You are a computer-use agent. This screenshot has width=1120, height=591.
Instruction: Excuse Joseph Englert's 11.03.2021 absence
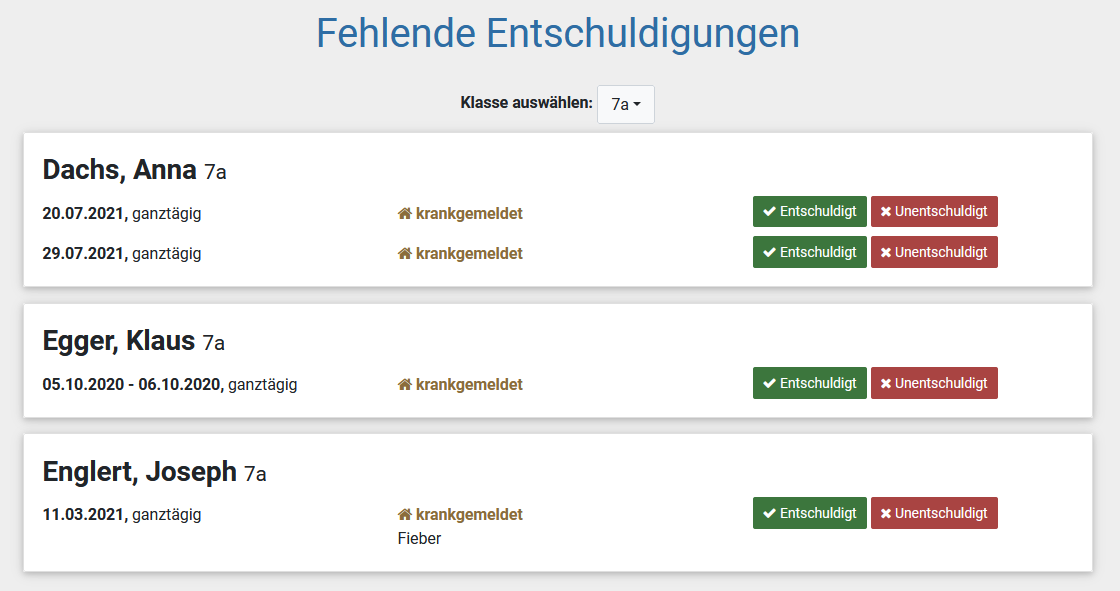click(x=809, y=513)
